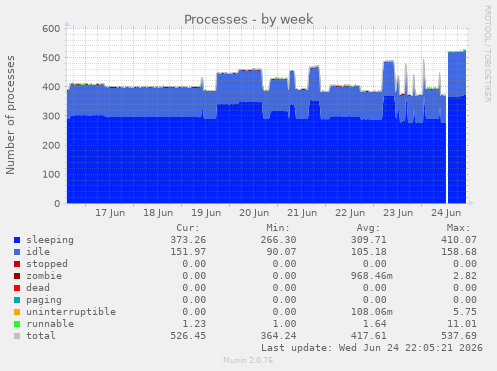Click the idle legend color swatch
This screenshot has height=371, width=497.
[17, 252]
